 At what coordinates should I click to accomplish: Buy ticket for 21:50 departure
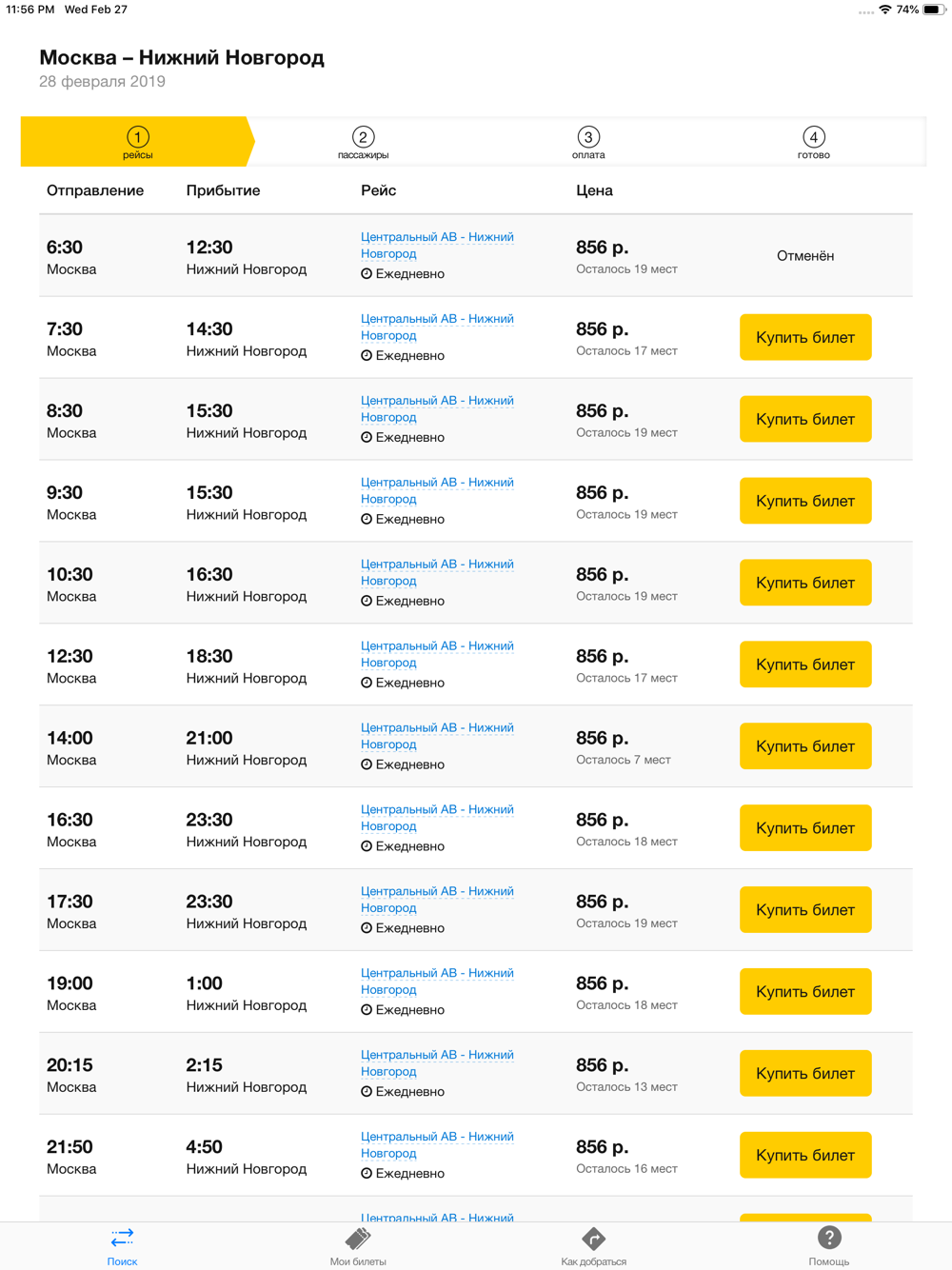805,1155
